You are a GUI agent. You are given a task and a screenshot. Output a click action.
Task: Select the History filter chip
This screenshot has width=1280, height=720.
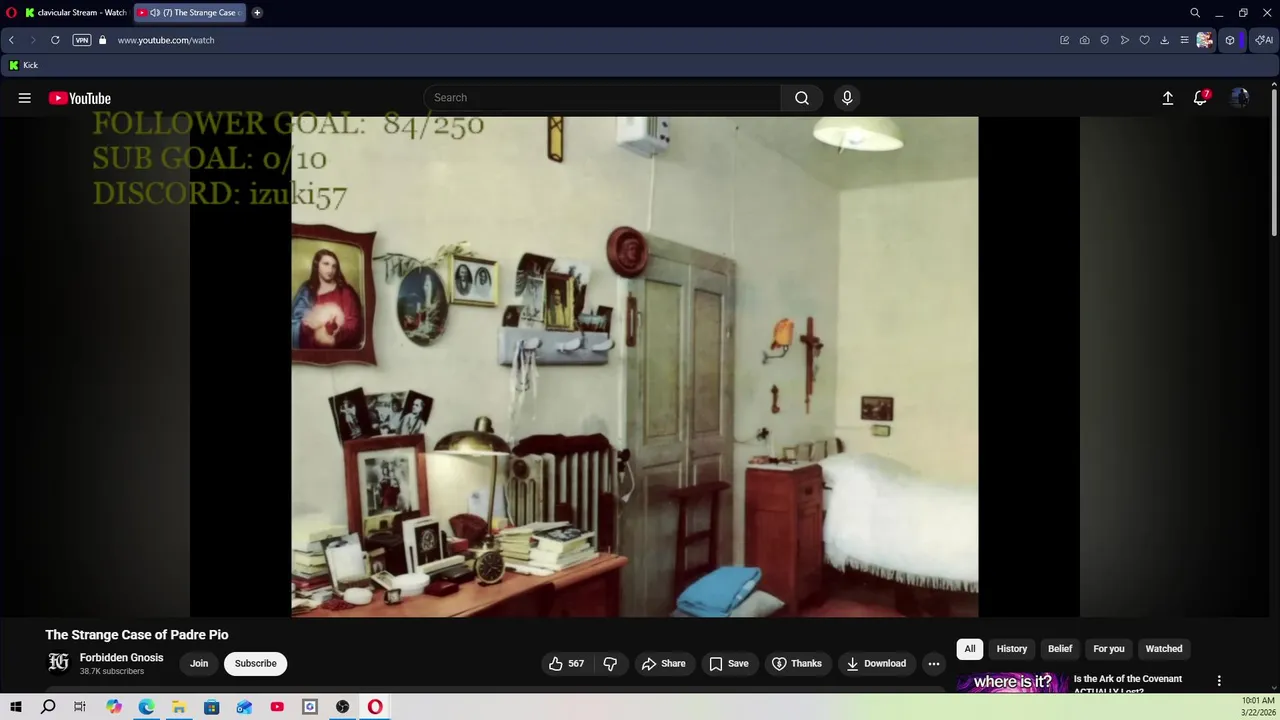(x=1012, y=649)
